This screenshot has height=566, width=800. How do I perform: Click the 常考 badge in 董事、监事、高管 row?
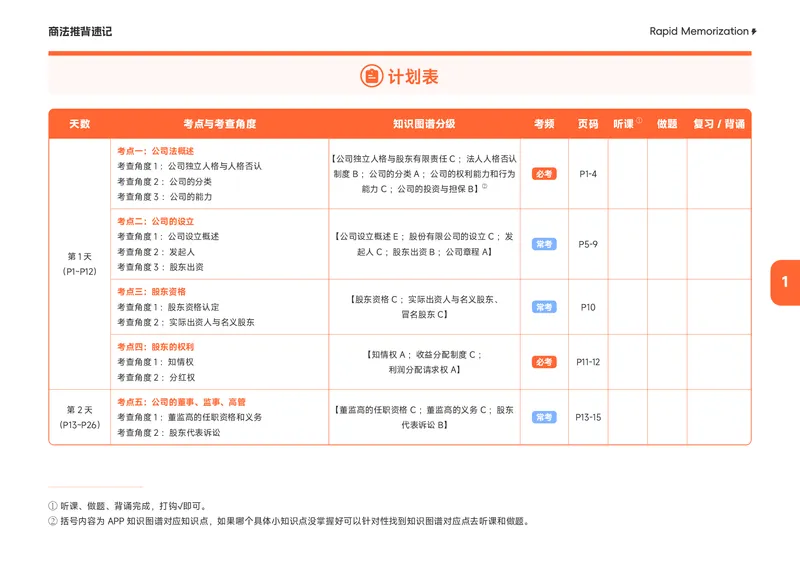[x=544, y=417]
